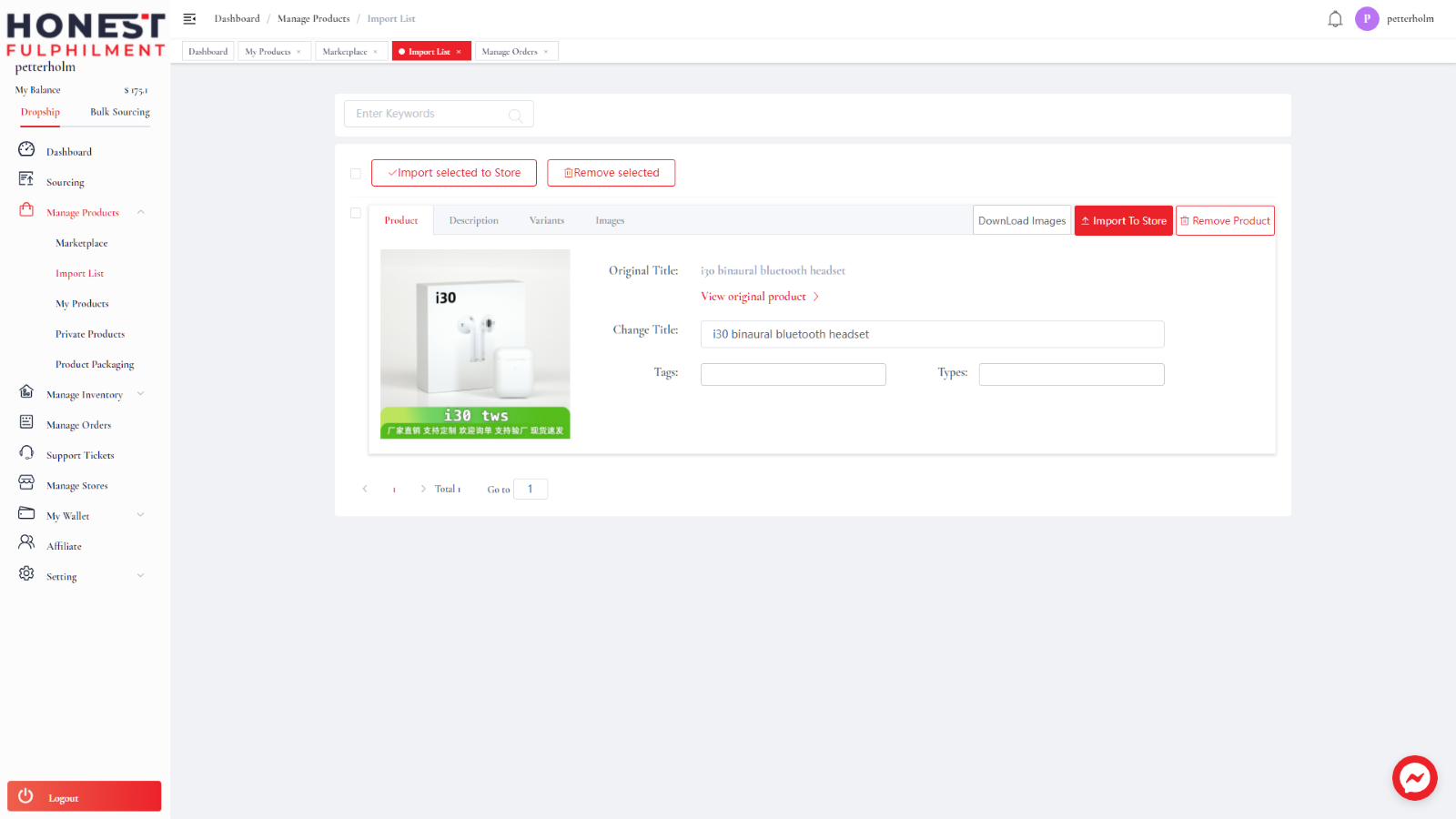Click the Affiliate person icon

[26, 542]
